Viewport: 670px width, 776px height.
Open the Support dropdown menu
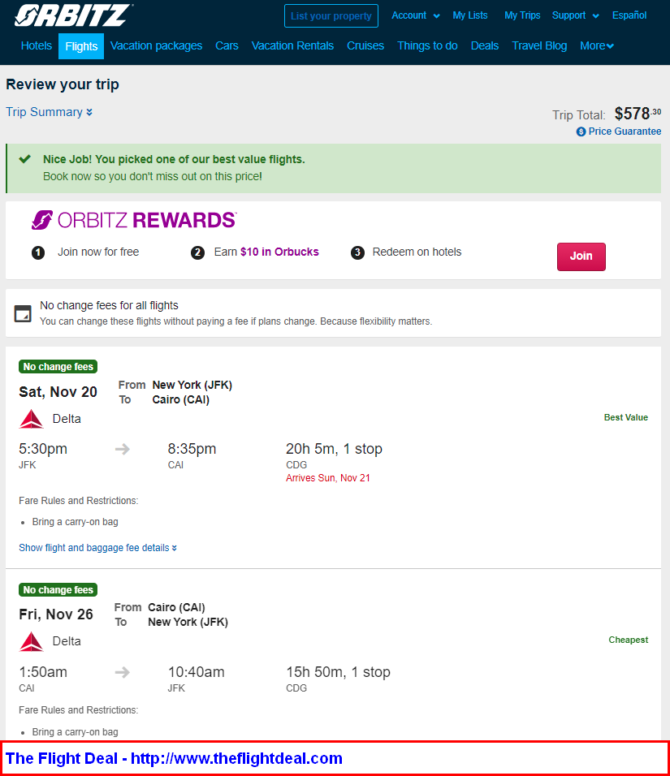click(575, 15)
